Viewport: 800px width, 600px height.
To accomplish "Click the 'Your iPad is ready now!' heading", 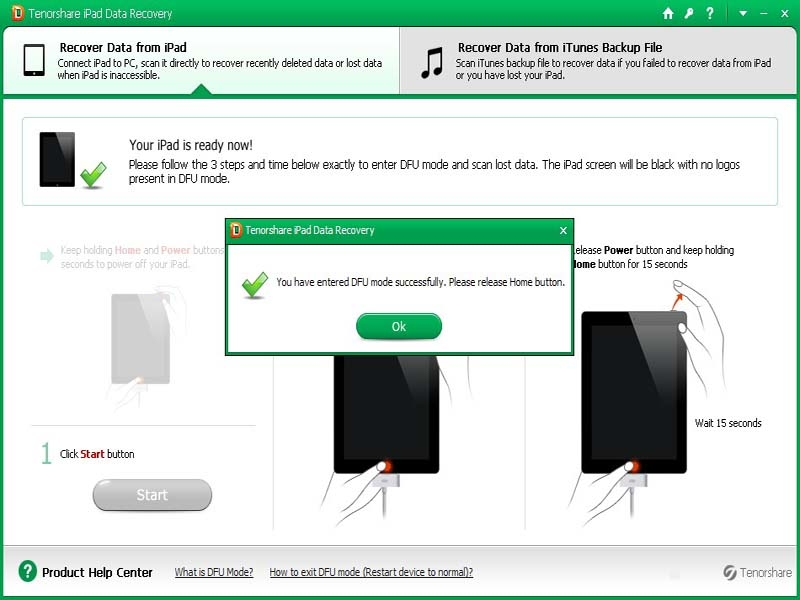I will (x=191, y=145).
